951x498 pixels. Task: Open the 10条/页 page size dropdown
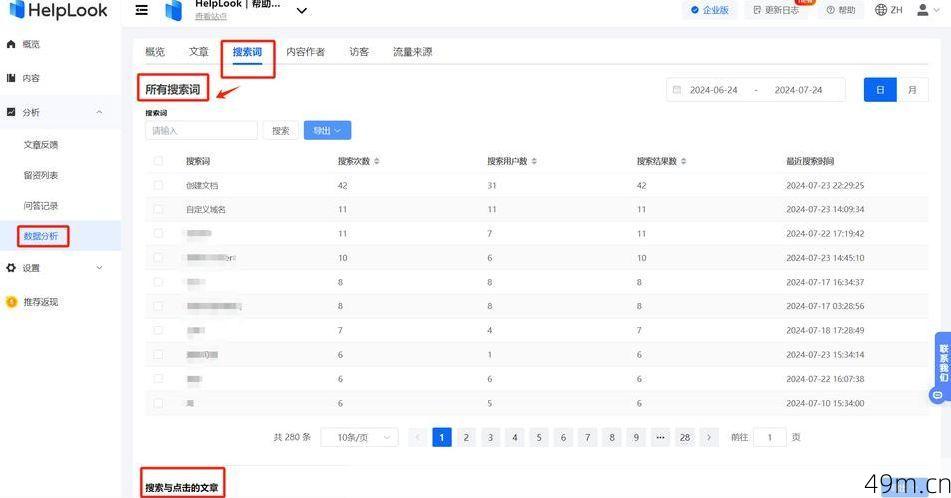pos(359,437)
